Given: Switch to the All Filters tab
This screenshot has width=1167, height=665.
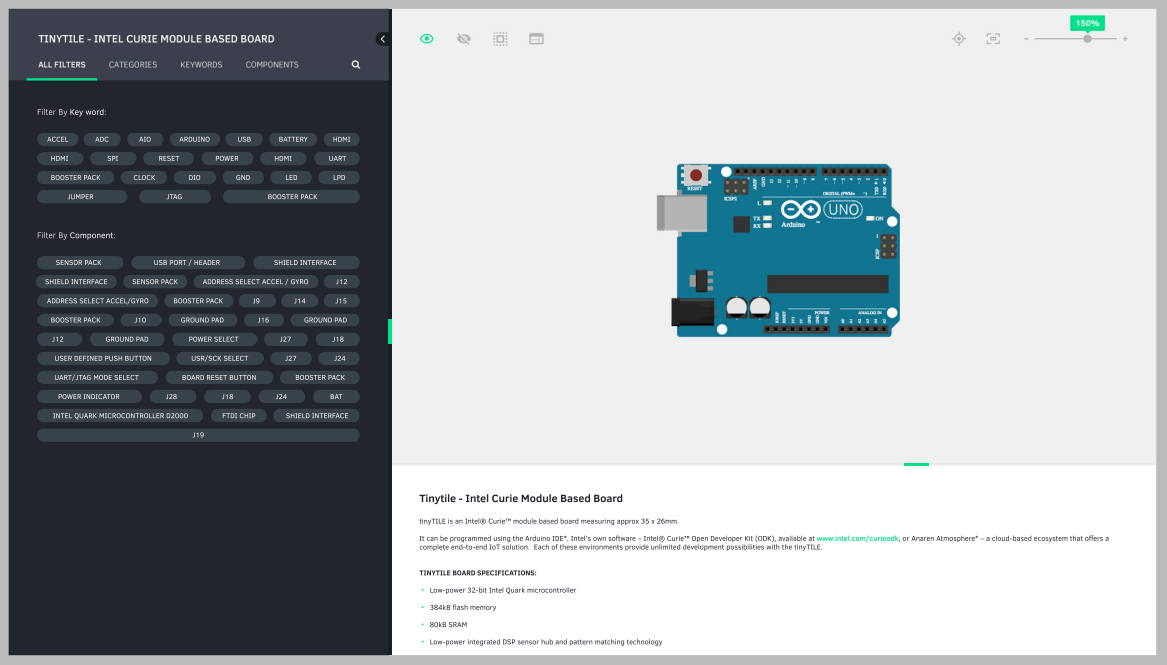Looking at the screenshot, I should [62, 65].
